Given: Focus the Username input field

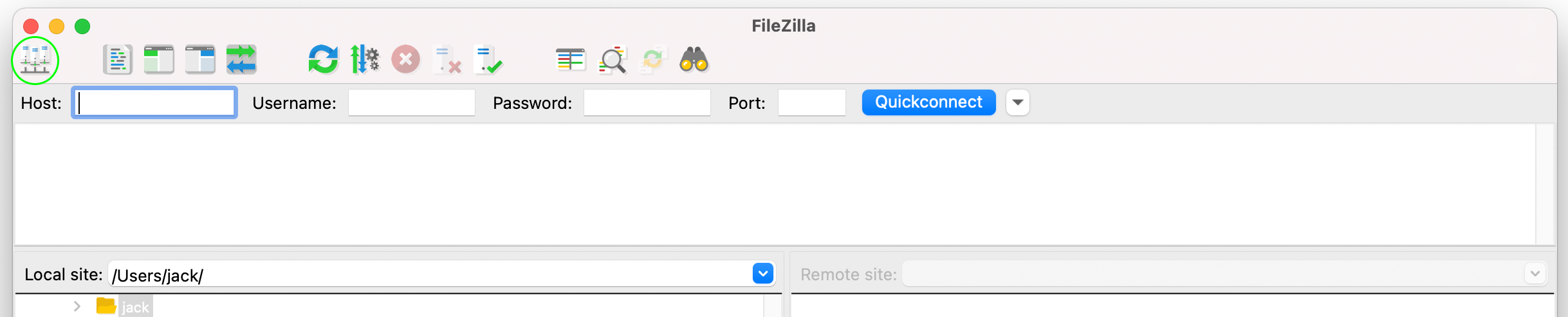Looking at the screenshot, I should [x=412, y=102].
